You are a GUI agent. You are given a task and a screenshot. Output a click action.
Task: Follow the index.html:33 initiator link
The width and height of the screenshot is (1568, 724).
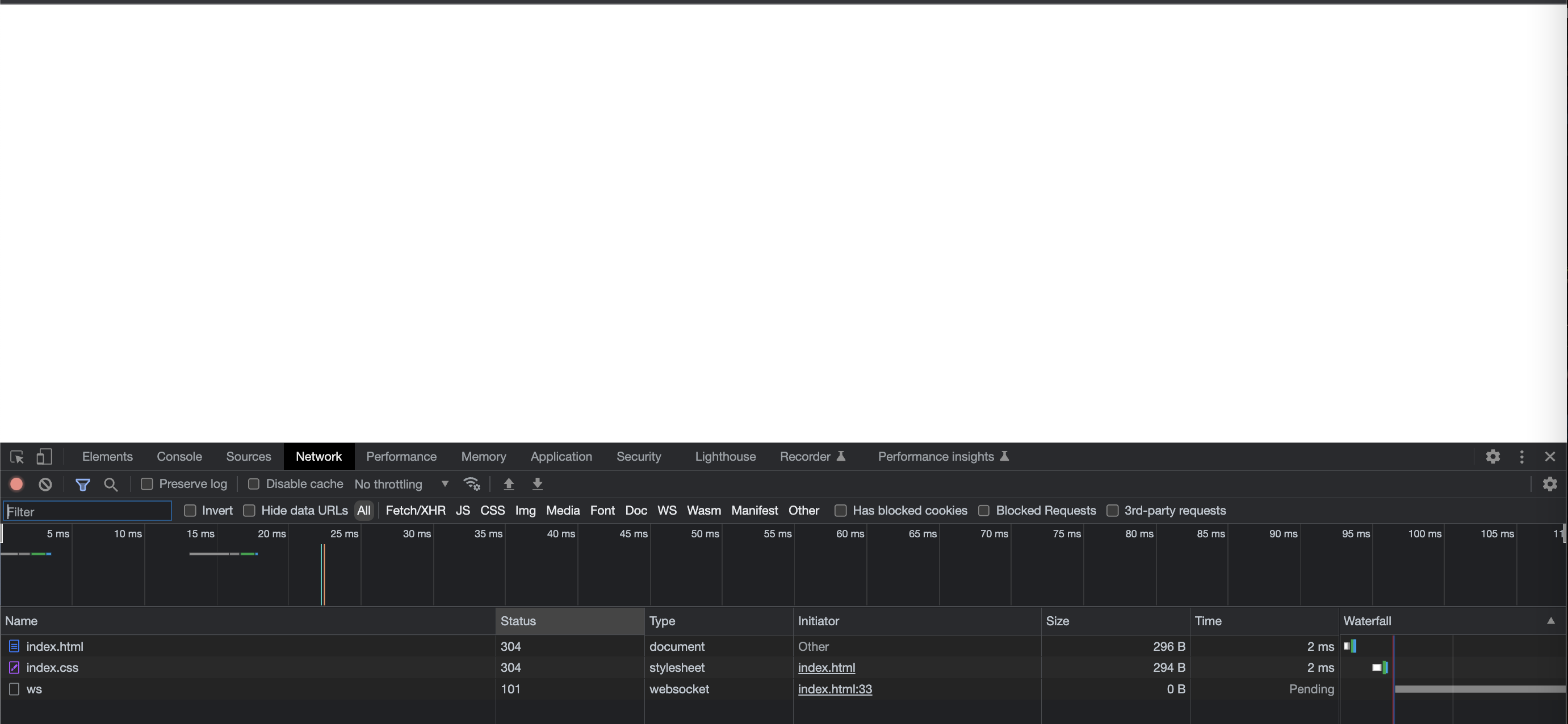(x=835, y=689)
